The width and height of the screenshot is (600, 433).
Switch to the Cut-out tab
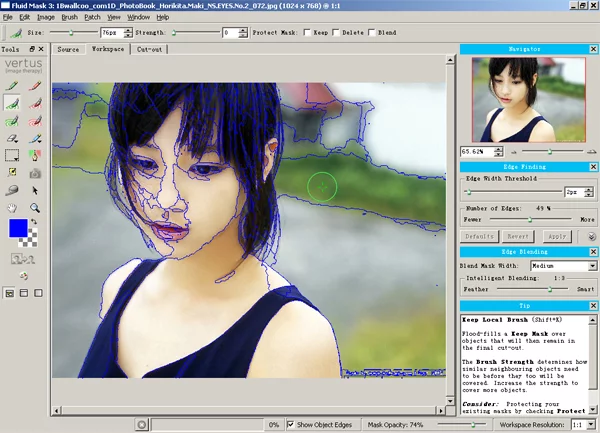(x=149, y=49)
